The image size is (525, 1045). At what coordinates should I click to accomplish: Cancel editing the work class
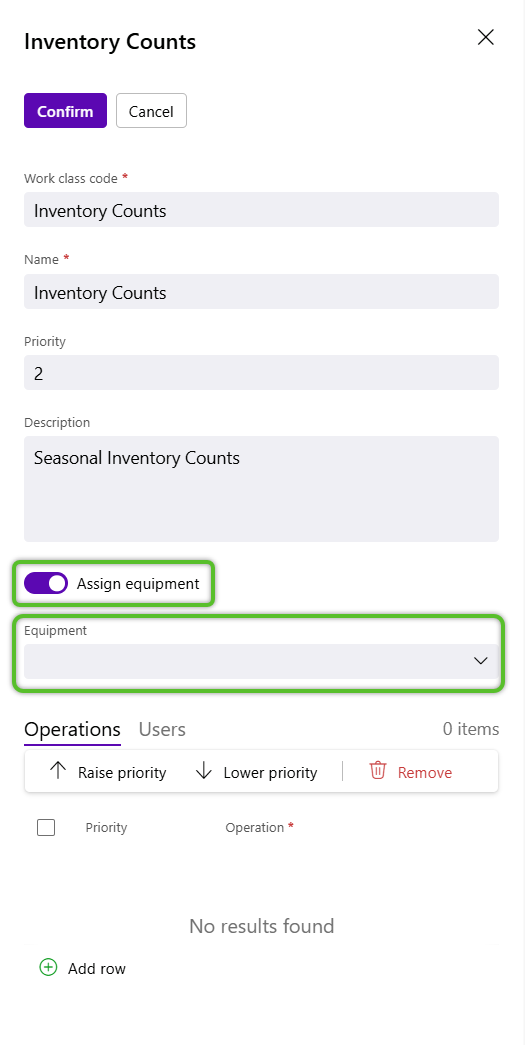151,111
